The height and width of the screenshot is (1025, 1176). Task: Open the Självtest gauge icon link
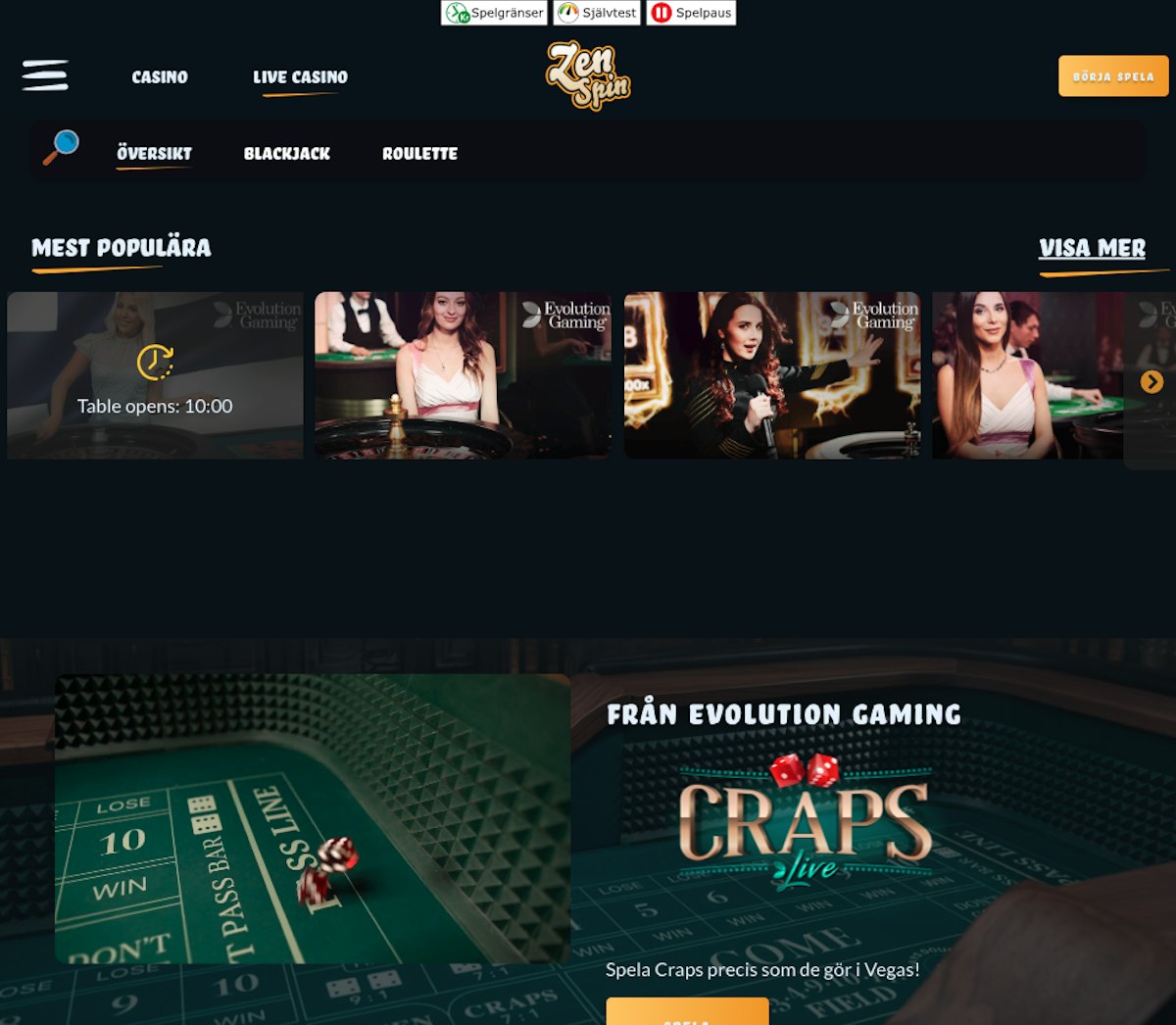tap(597, 13)
